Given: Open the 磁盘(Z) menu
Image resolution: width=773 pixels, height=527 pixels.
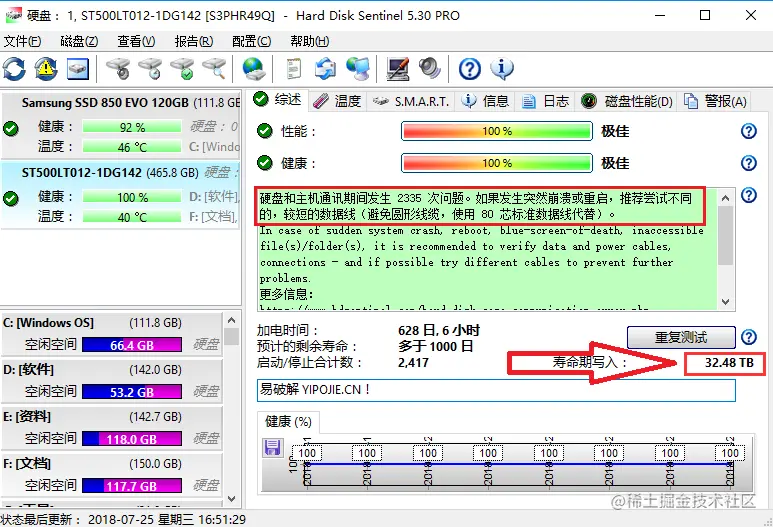Looking at the screenshot, I should (79, 41).
